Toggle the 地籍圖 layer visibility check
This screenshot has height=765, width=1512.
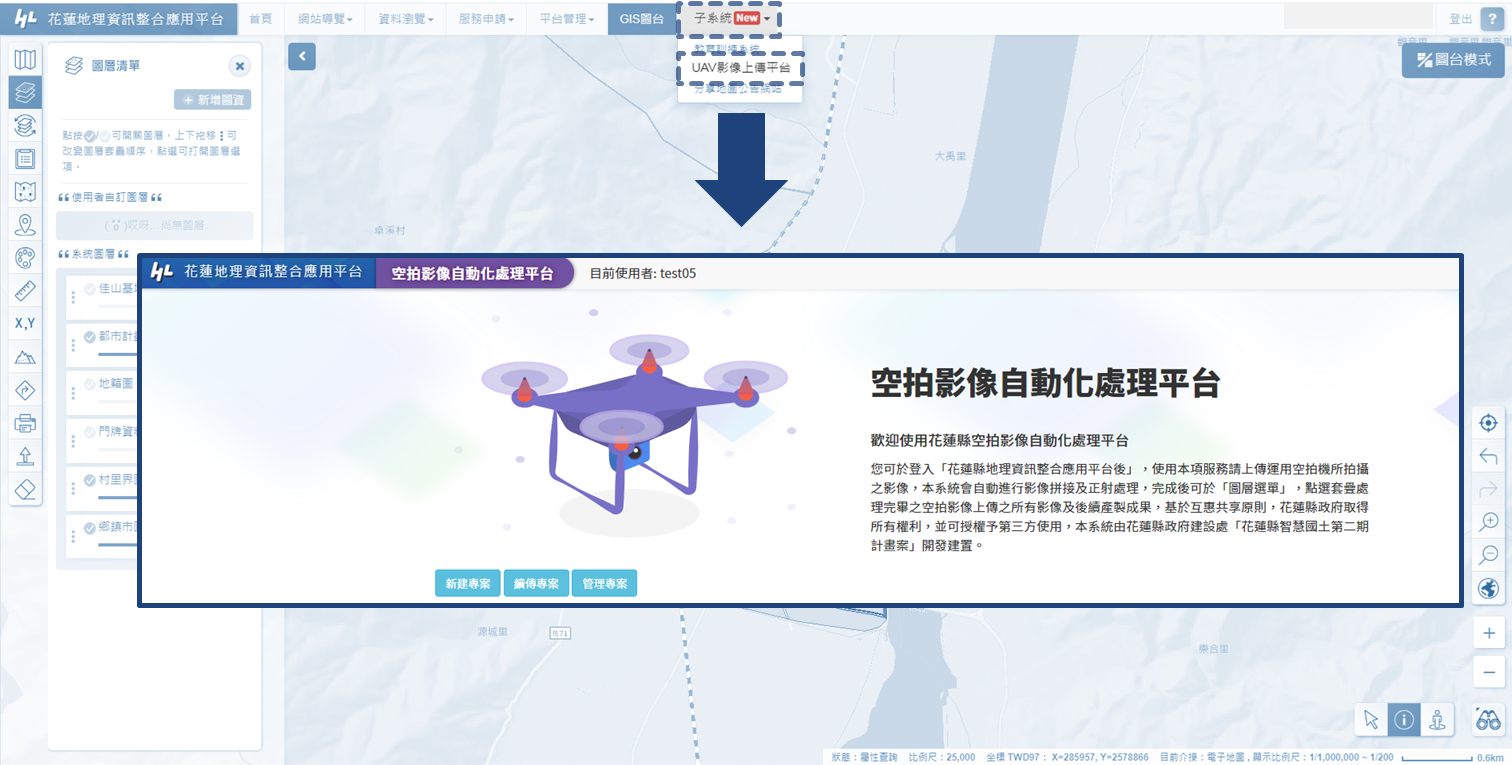[90, 384]
